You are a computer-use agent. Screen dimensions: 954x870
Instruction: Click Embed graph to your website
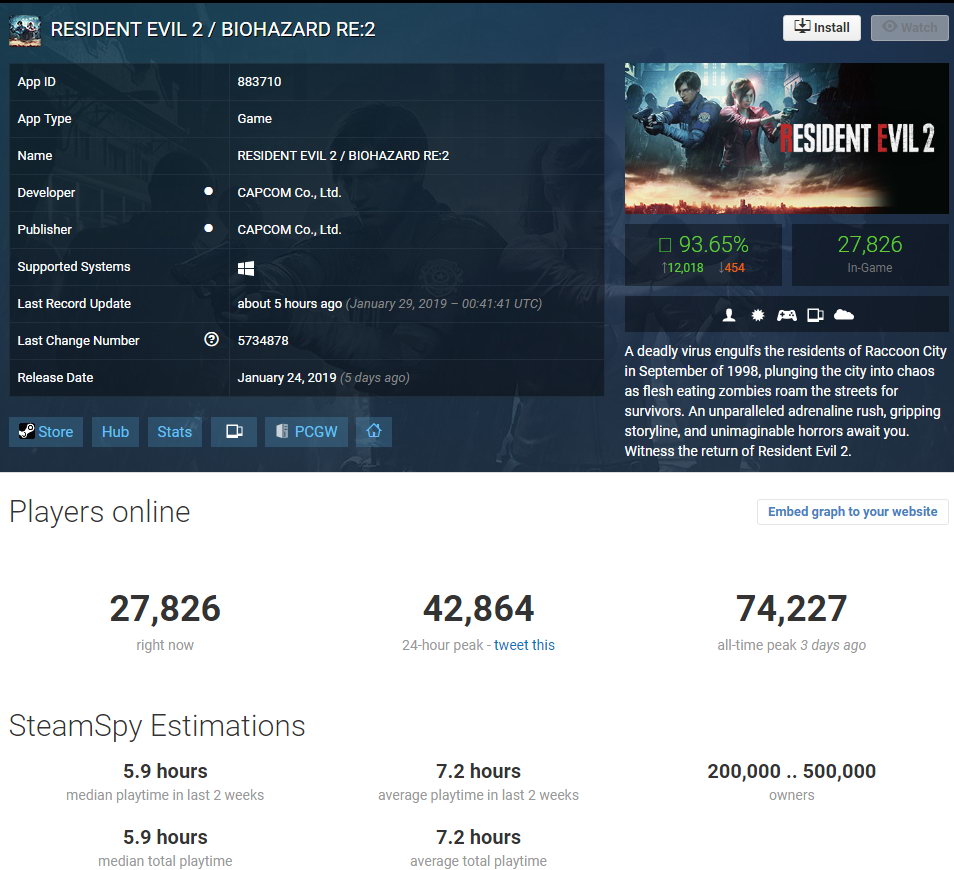coord(852,511)
